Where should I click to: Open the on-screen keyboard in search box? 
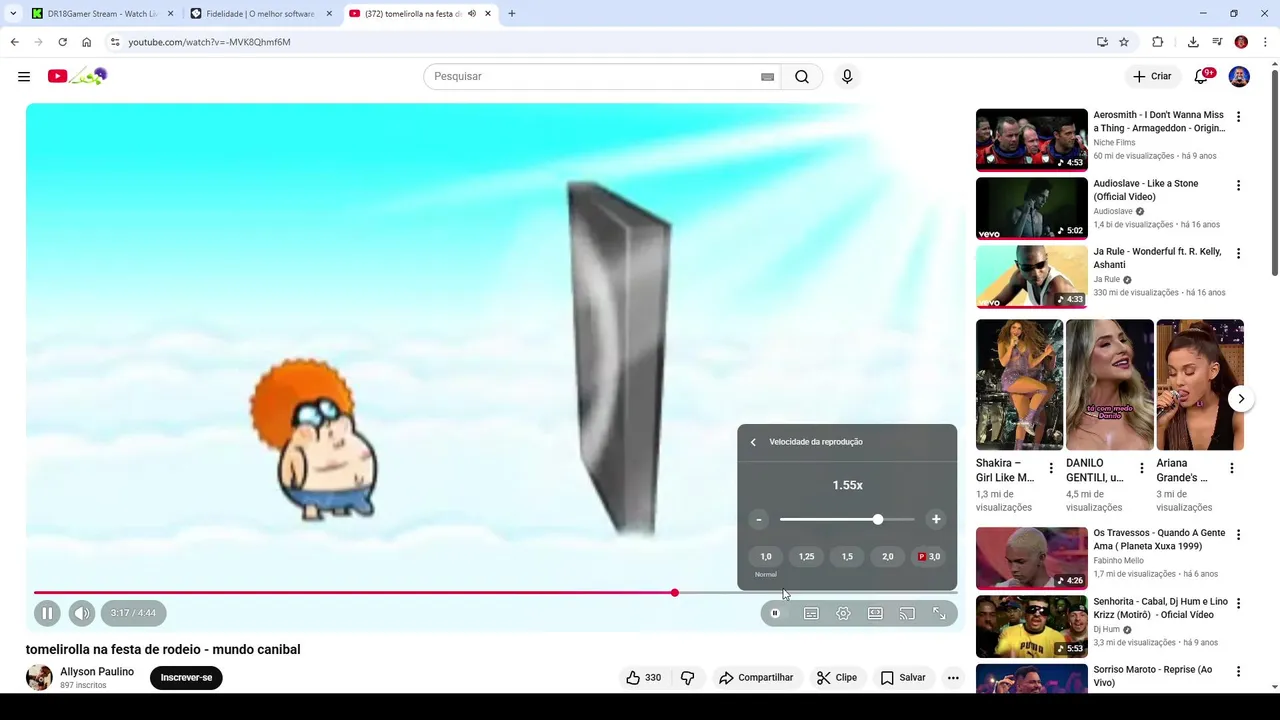pyautogui.click(x=767, y=77)
